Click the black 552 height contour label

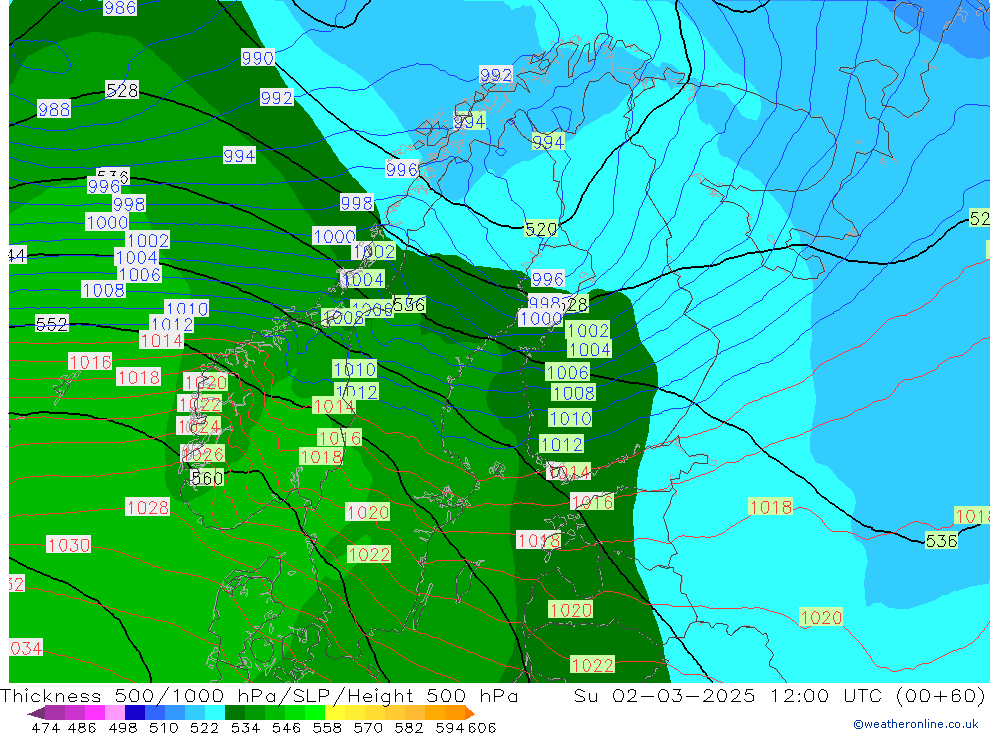pyautogui.click(x=52, y=324)
